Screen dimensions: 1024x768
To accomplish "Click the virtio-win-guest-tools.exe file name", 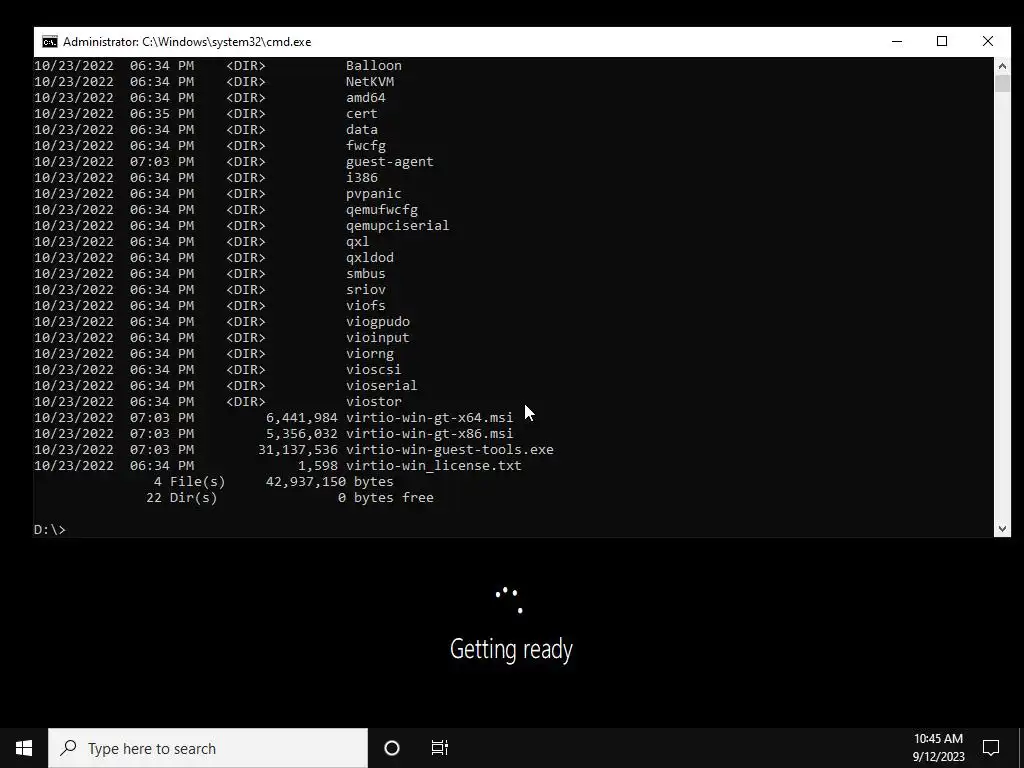I will 450,449.
